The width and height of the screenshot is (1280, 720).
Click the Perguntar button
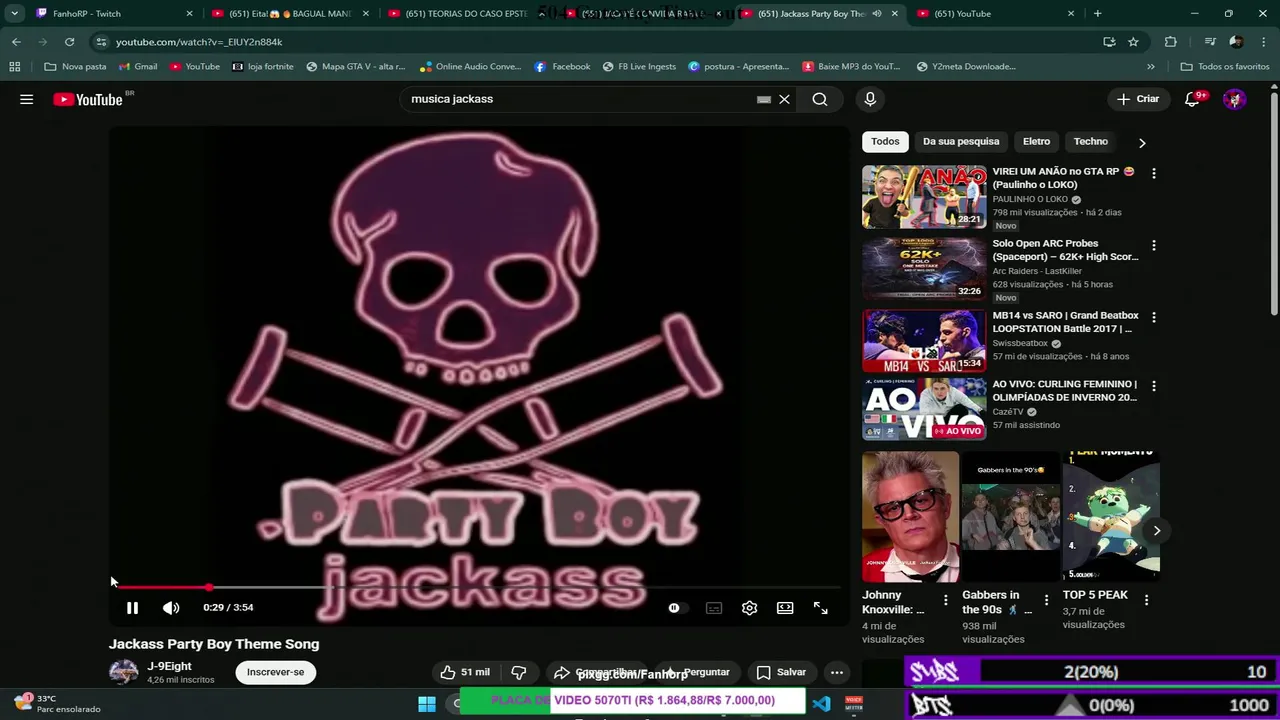pos(697,672)
